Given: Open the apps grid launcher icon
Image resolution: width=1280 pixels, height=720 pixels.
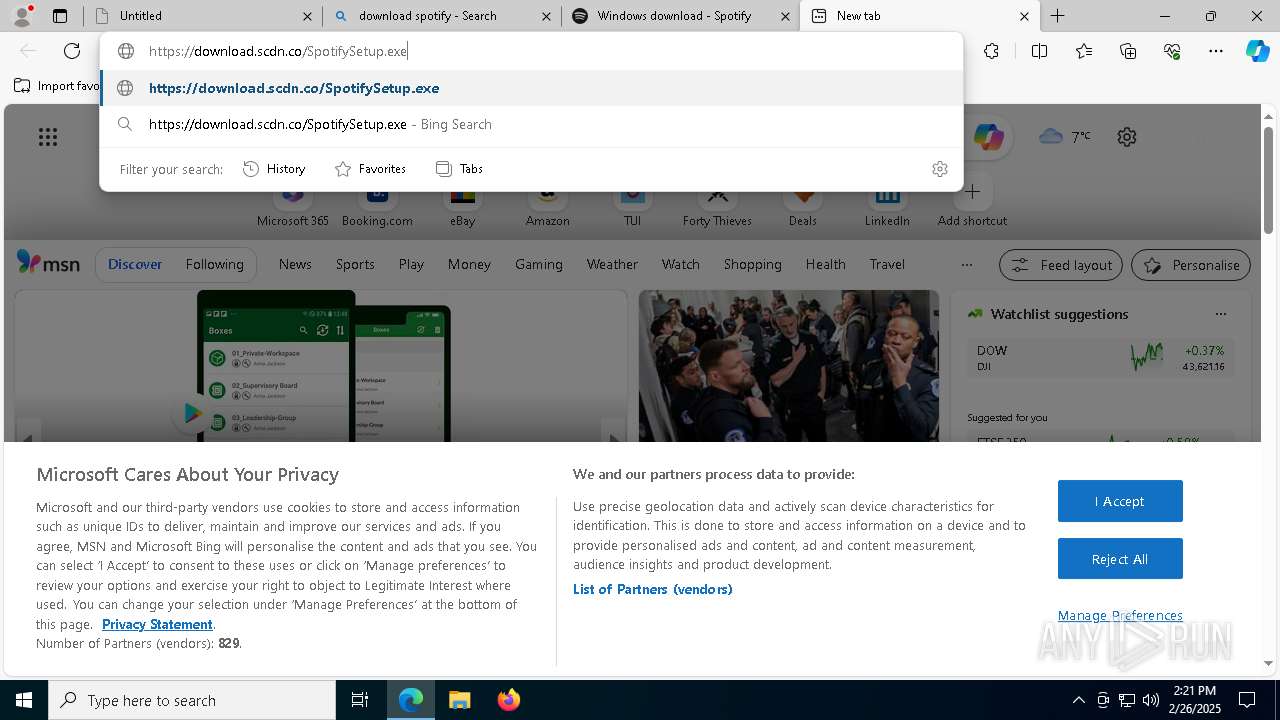Looking at the screenshot, I should 48,137.
